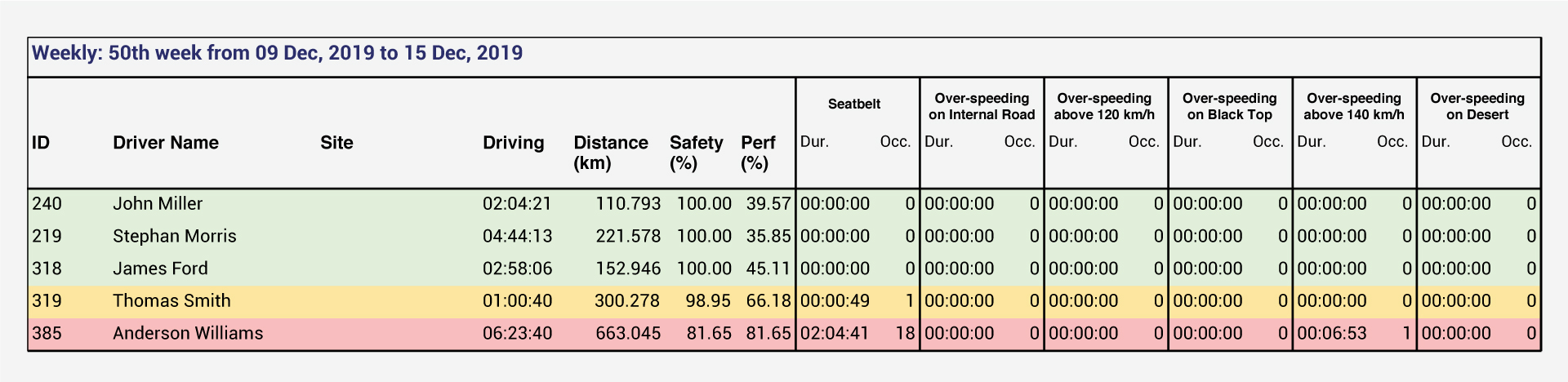Click the Perf (%) column header
The image size is (1568, 382).
(x=758, y=153)
